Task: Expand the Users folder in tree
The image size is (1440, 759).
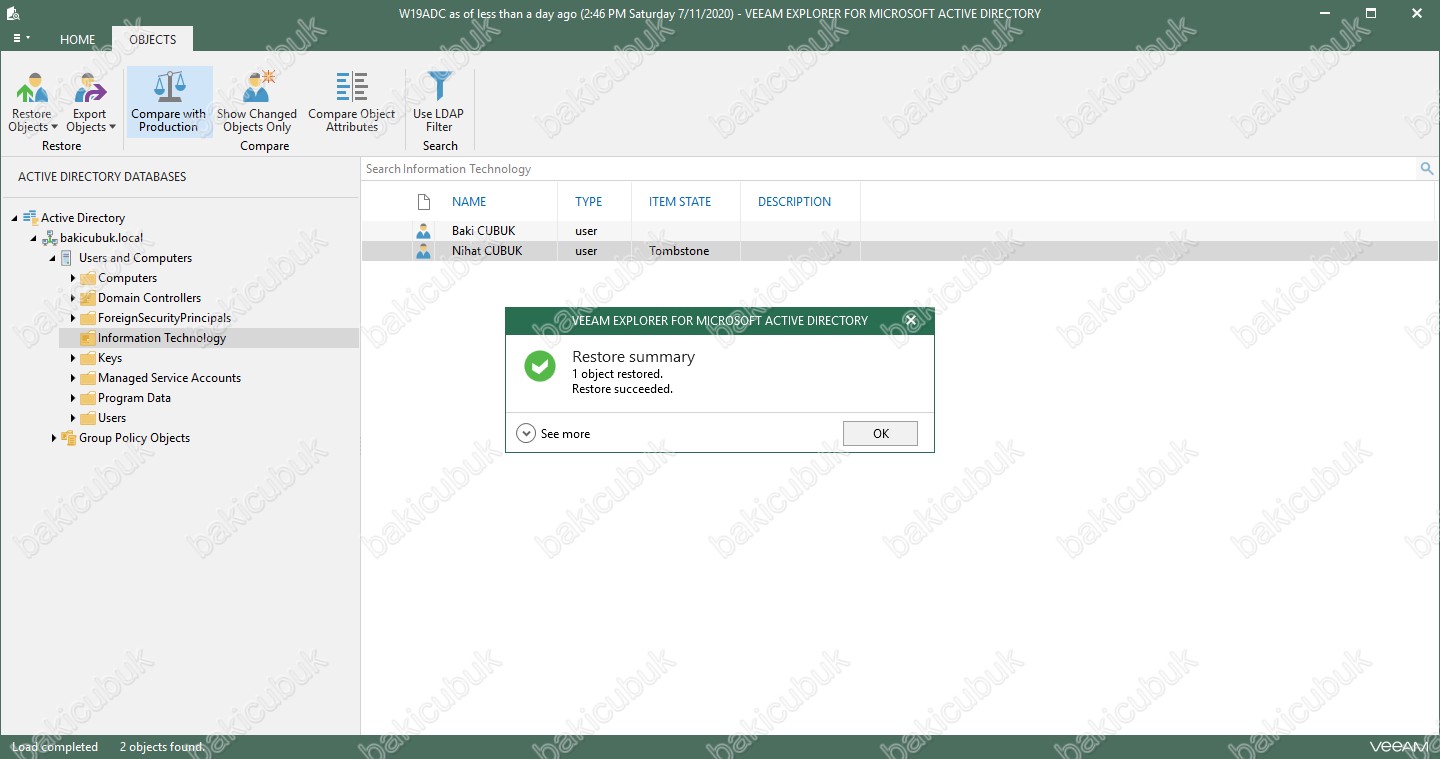Action: pos(73,418)
